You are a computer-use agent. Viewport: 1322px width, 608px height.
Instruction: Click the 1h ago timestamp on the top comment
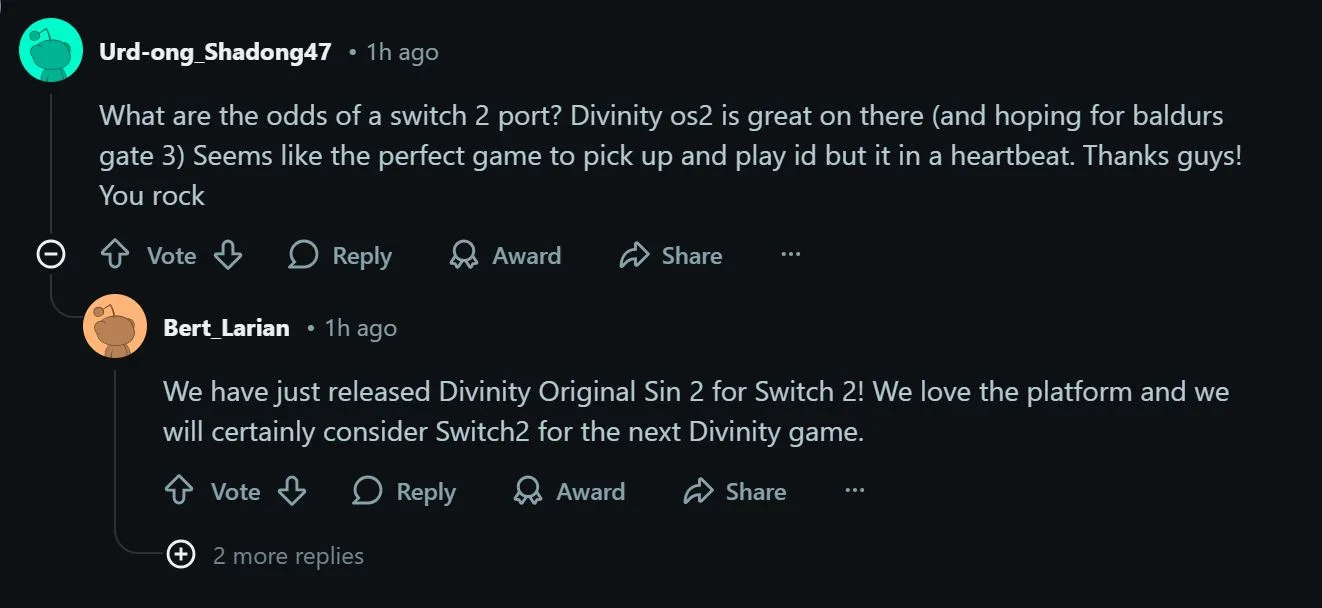pos(404,51)
